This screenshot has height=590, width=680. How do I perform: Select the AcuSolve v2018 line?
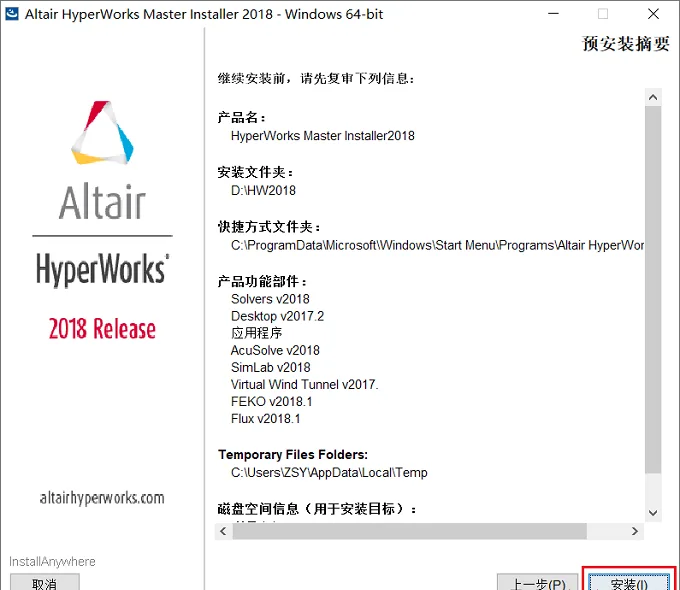pyautogui.click(x=275, y=350)
